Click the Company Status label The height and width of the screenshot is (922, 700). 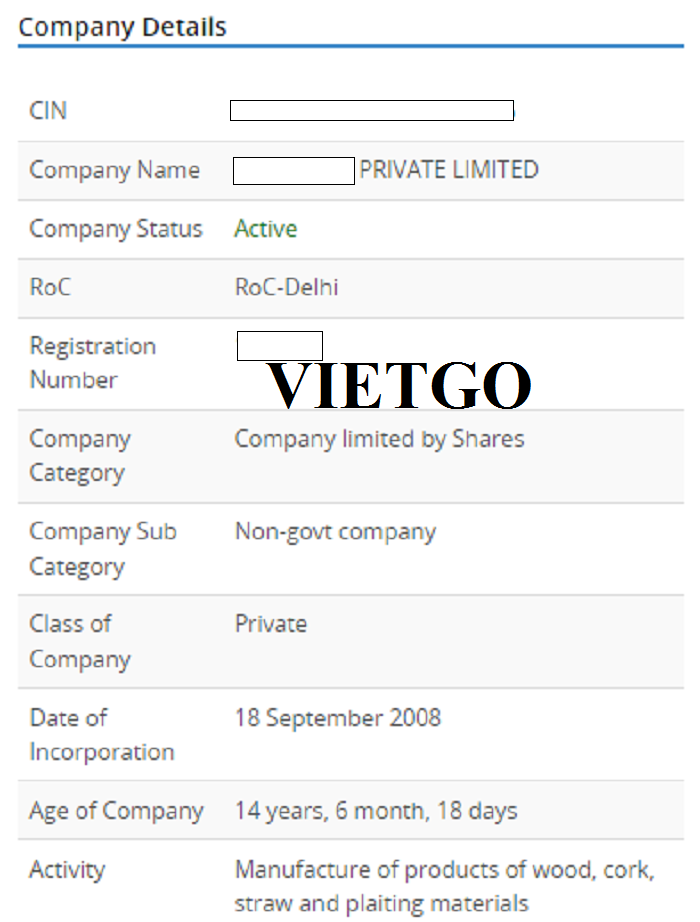point(116,229)
